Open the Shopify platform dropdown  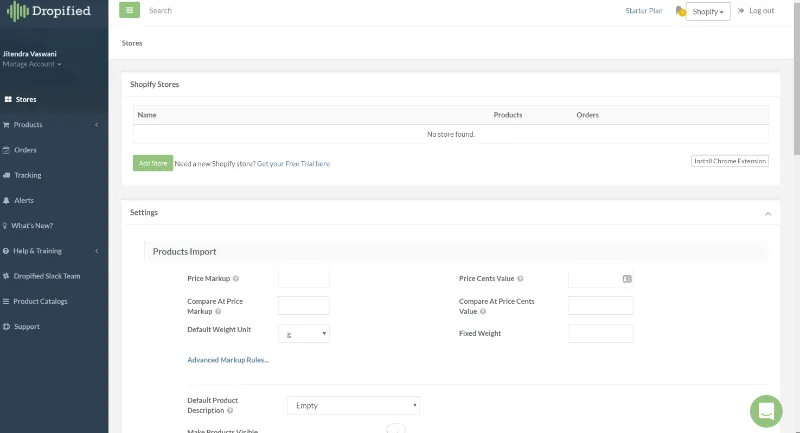point(708,11)
